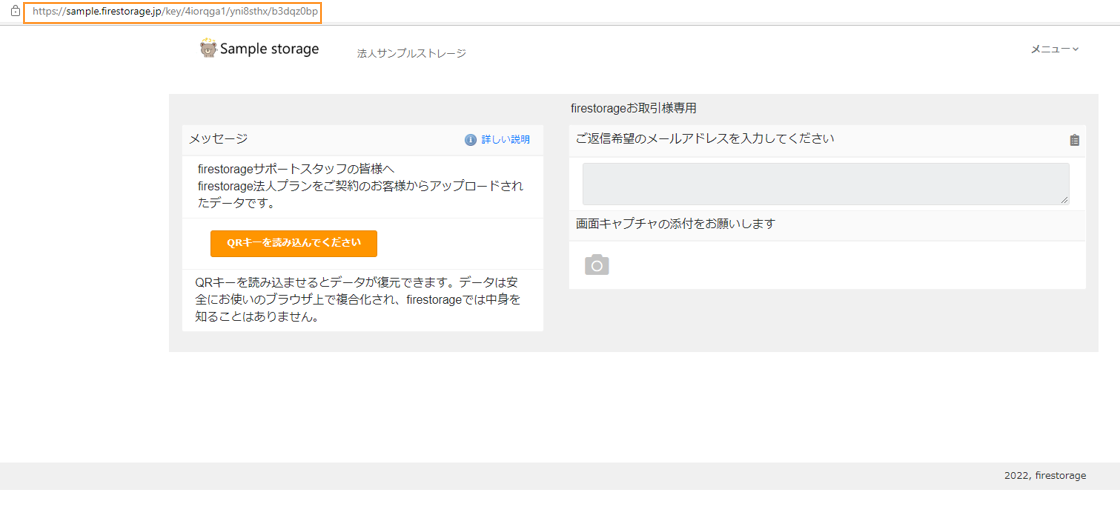Click the メッセージ panel title
Image resolution: width=1120 pixels, height=506 pixels.
(219, 139)
